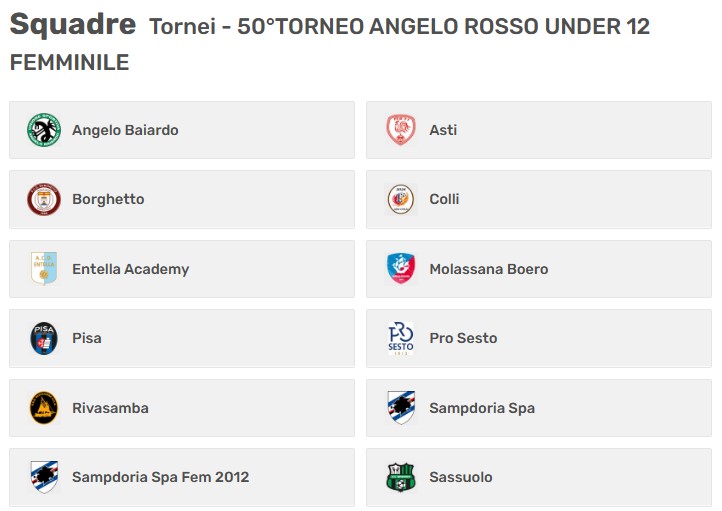Click the Colli team circular logo
This screenshot has height=511, width=722.
401,199
